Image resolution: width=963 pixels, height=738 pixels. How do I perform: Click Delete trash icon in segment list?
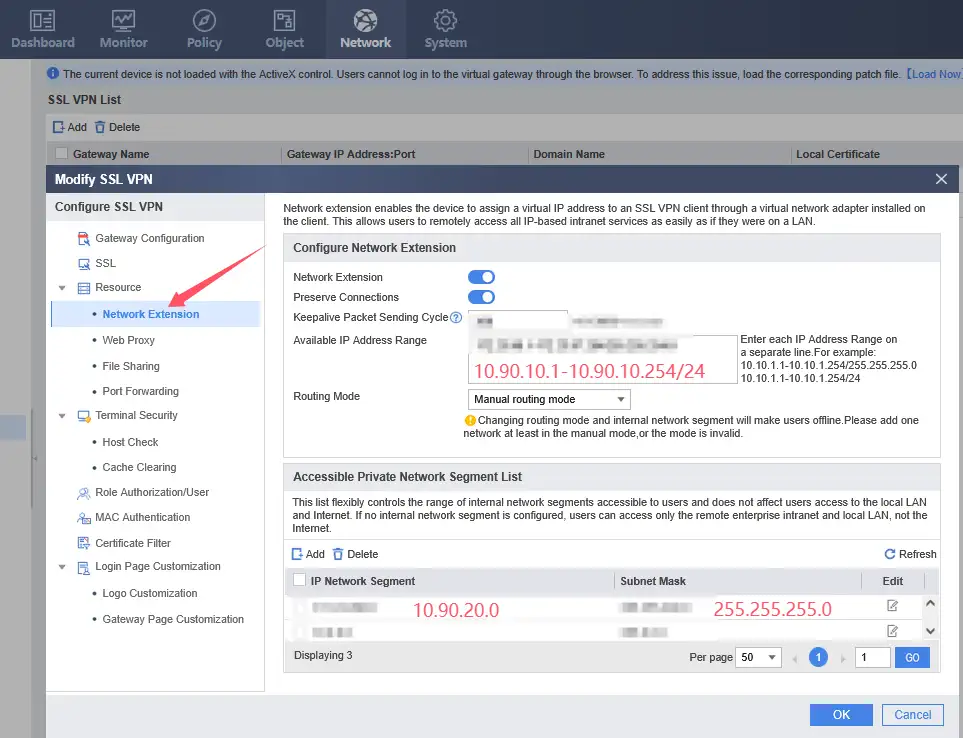point(338,554)
